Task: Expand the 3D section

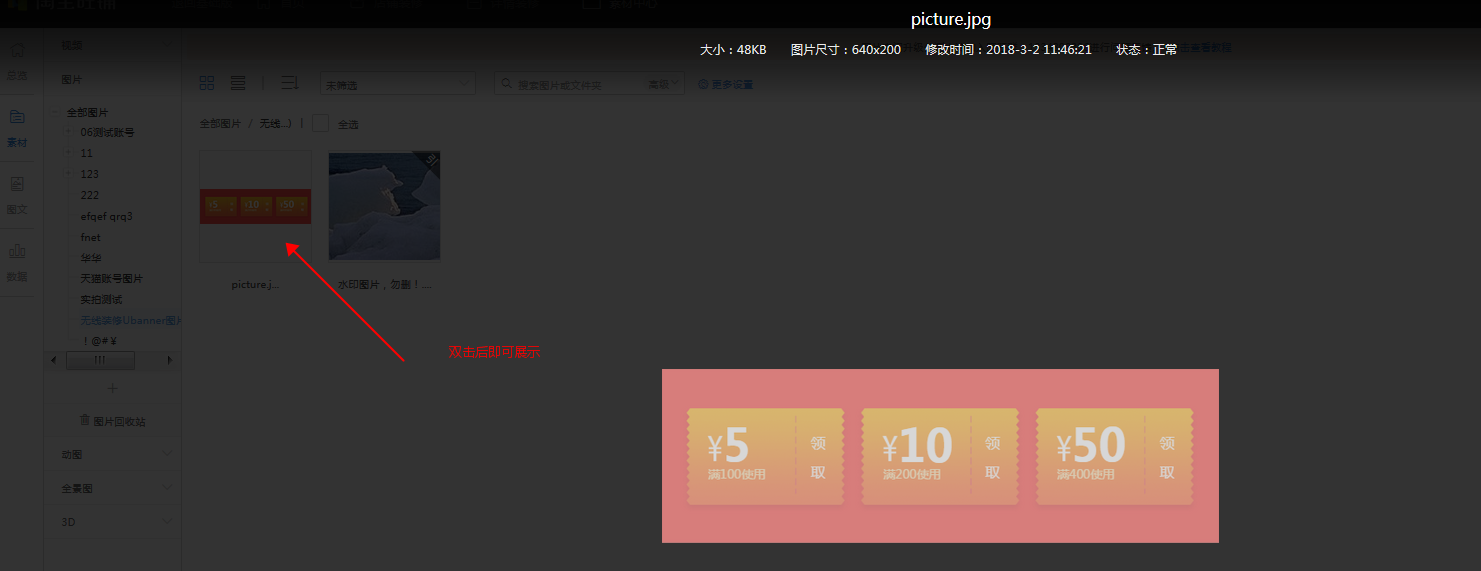Action: pyautogui.click(x=113, y=522)
